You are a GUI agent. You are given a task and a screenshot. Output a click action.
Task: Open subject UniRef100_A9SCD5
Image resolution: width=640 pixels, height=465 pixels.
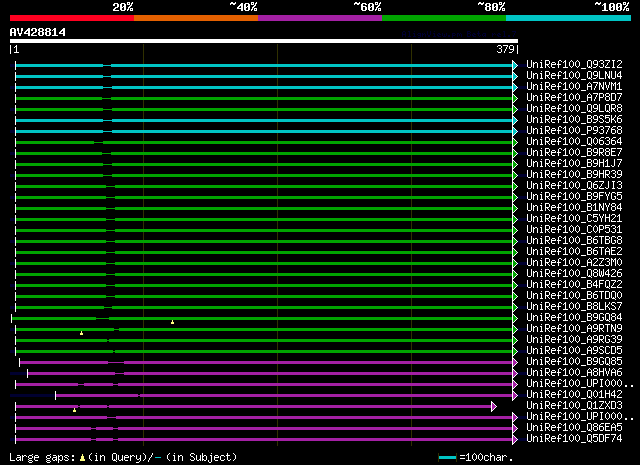574,351
